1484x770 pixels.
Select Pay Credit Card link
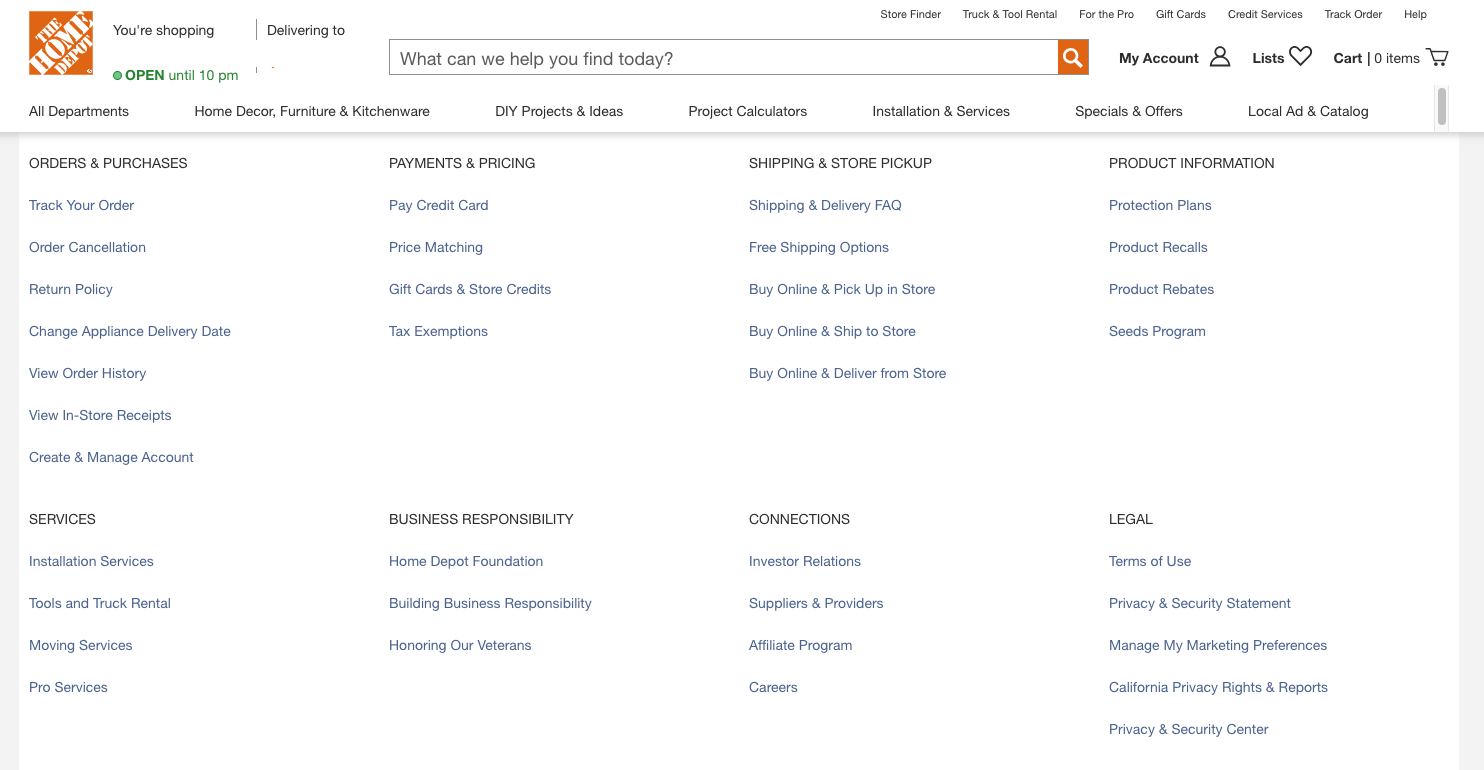(x=438, y=205)
